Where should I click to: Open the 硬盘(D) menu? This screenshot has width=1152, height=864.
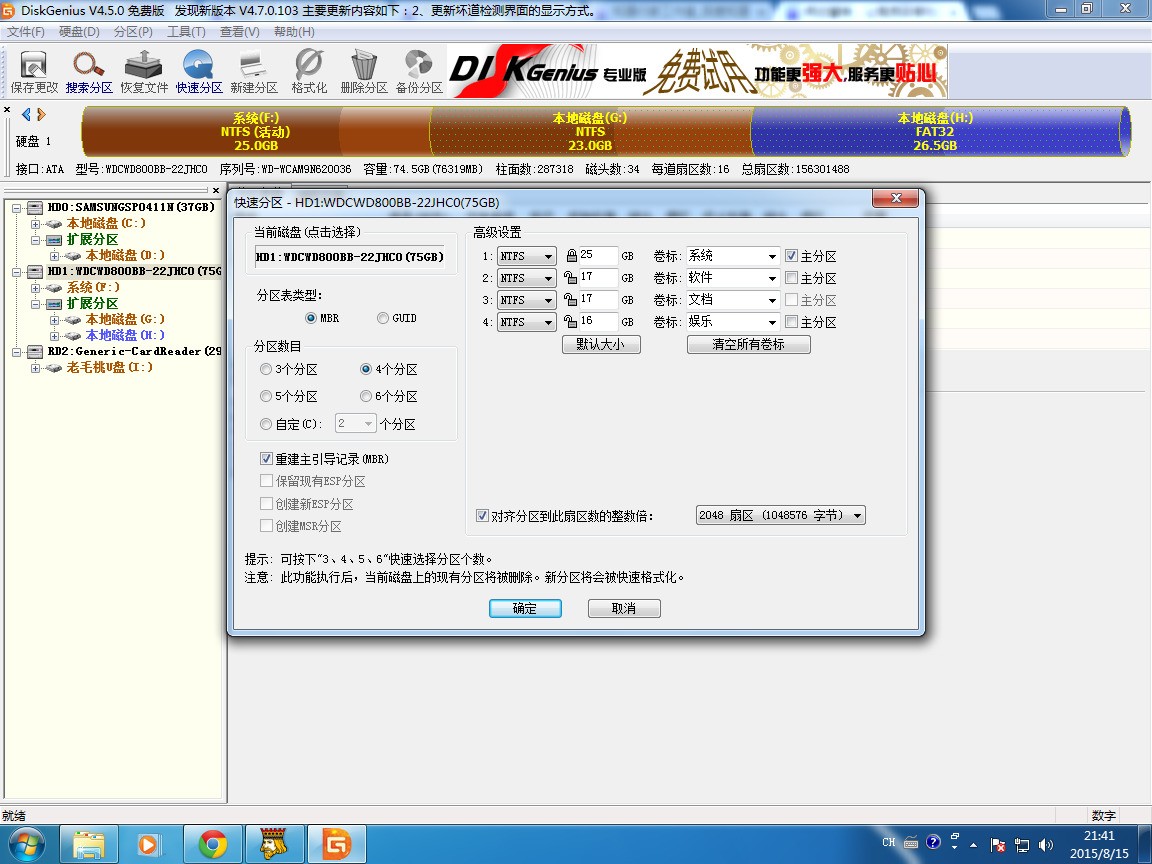(79, 32)
